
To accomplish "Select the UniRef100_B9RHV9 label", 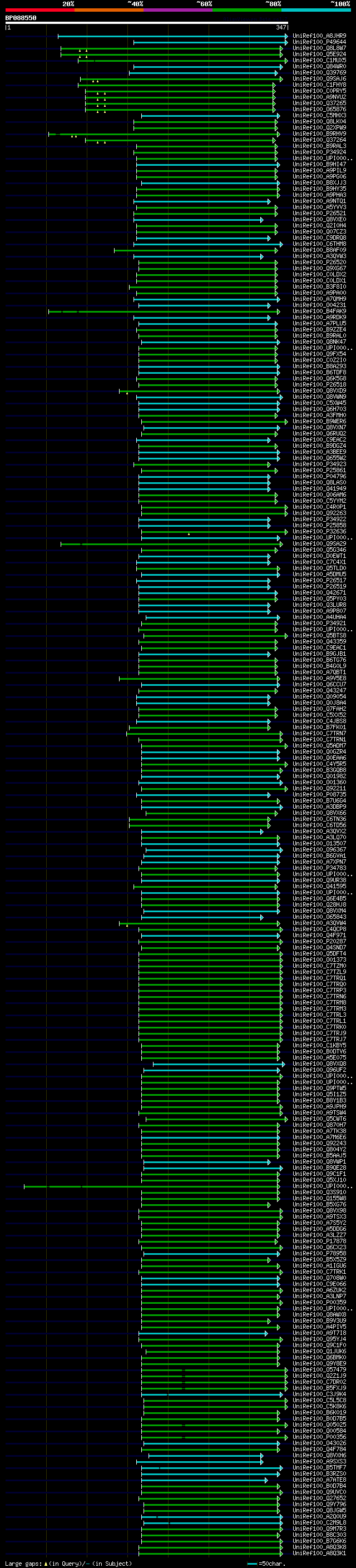I will pos(319,134).
